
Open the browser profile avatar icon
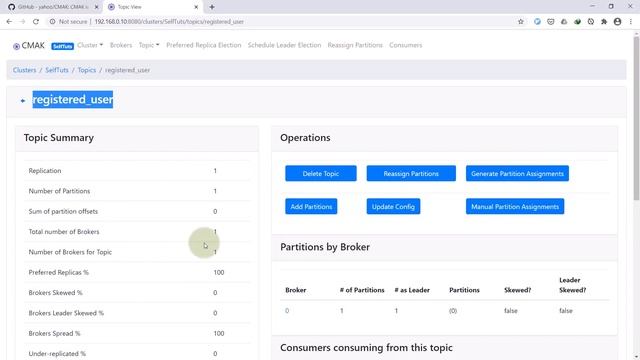[618, 22]
